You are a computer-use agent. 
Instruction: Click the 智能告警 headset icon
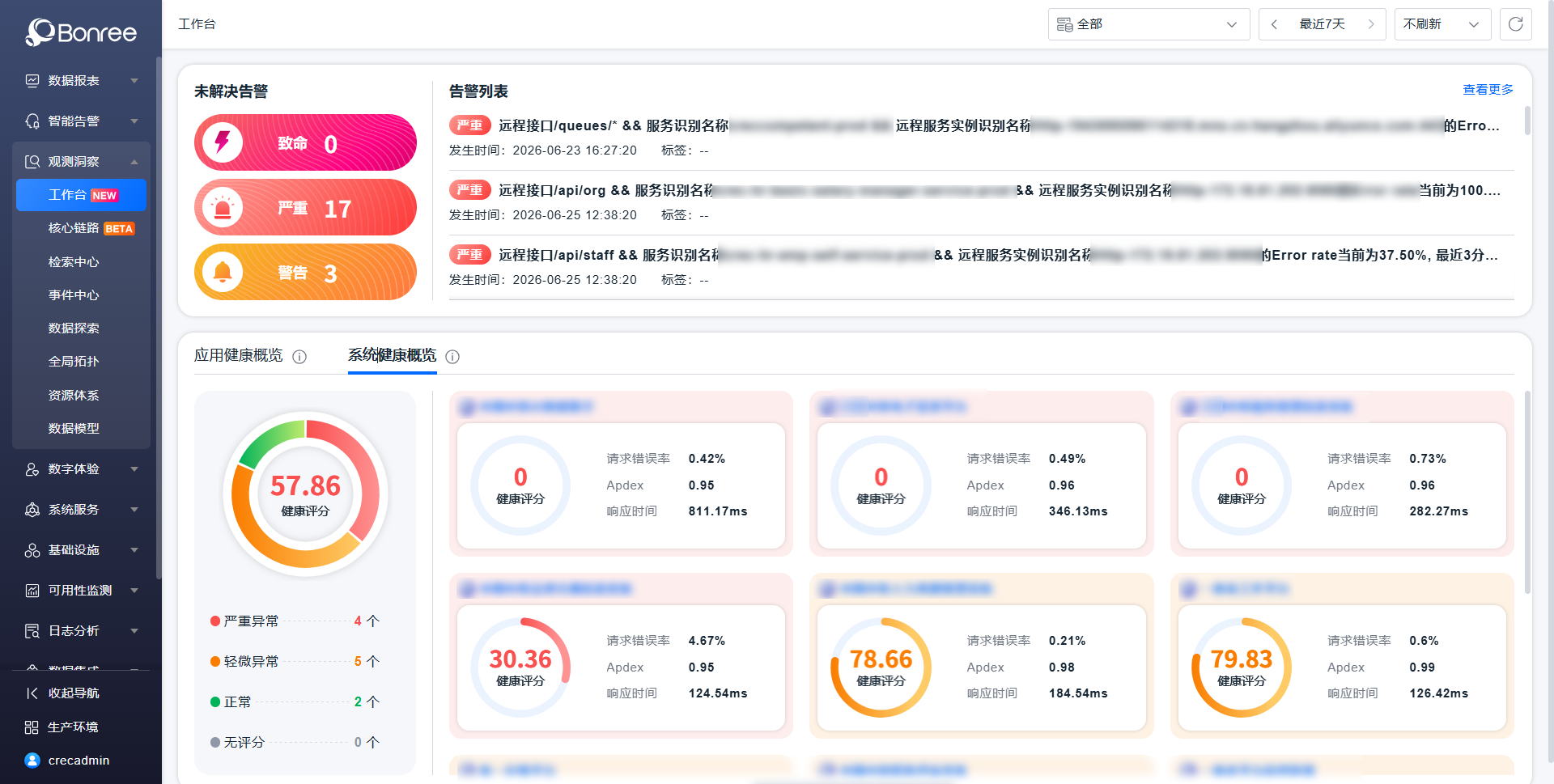click(x=32, y=121)
